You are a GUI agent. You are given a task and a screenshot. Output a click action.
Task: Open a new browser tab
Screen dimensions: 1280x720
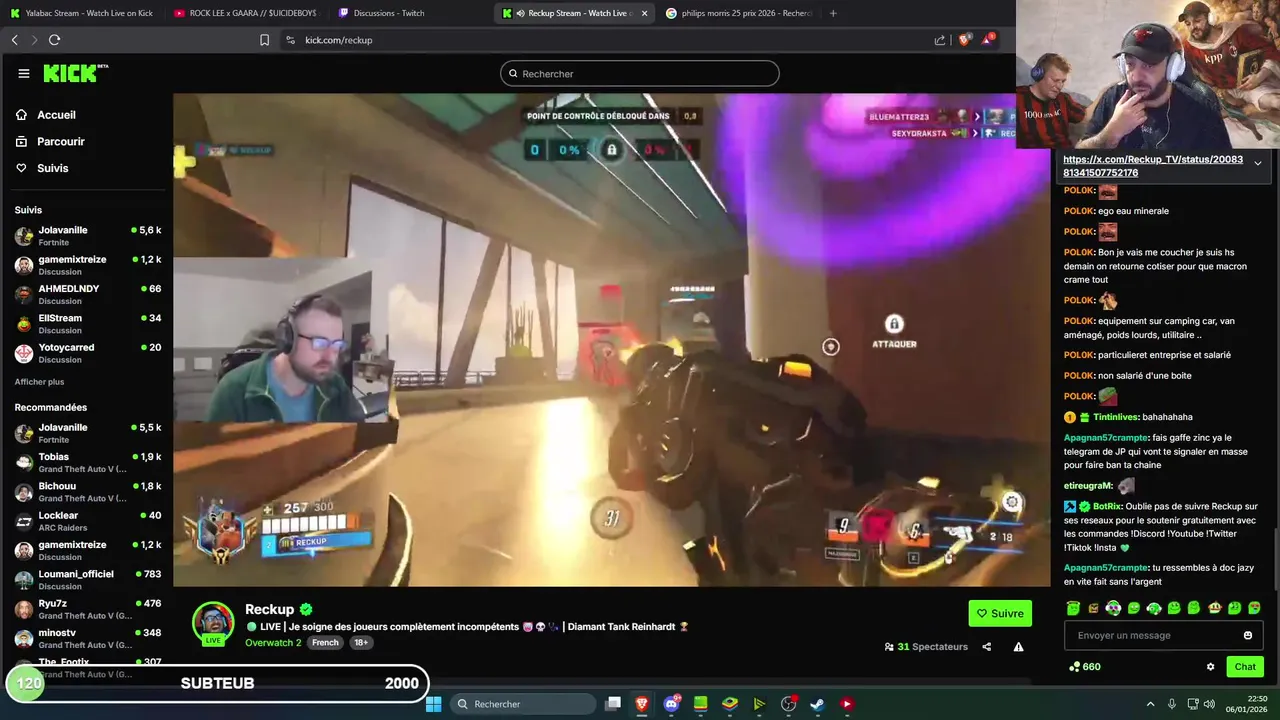(x=833, y=13)
